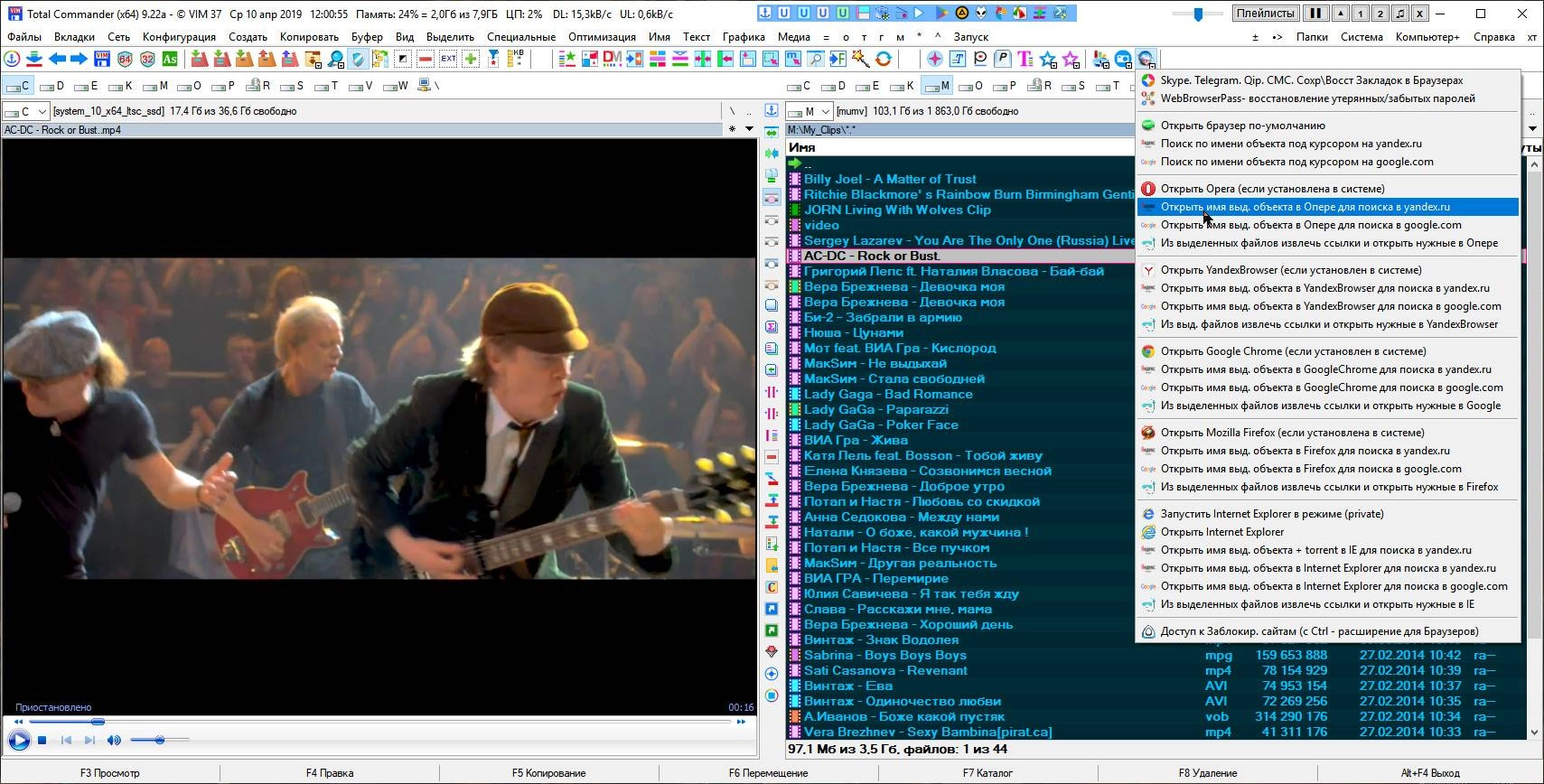Open right panel drive M dropdown

[x=809, y=111]
